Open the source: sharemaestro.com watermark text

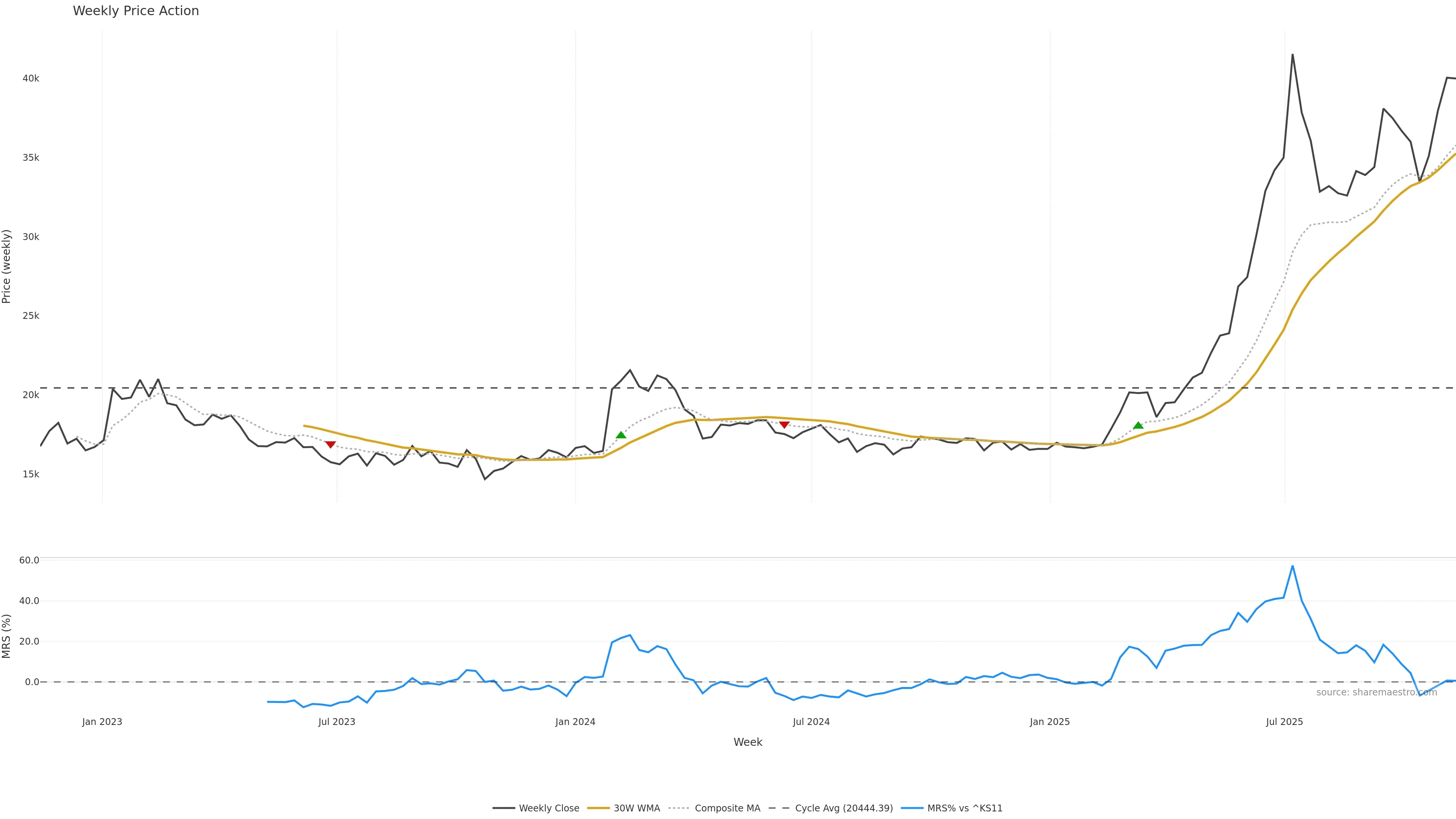tap(1376, 692)
